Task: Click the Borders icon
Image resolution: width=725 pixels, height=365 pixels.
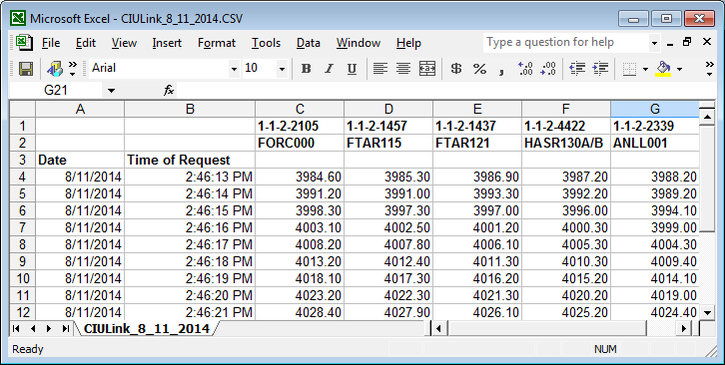Action: (629, 69)
